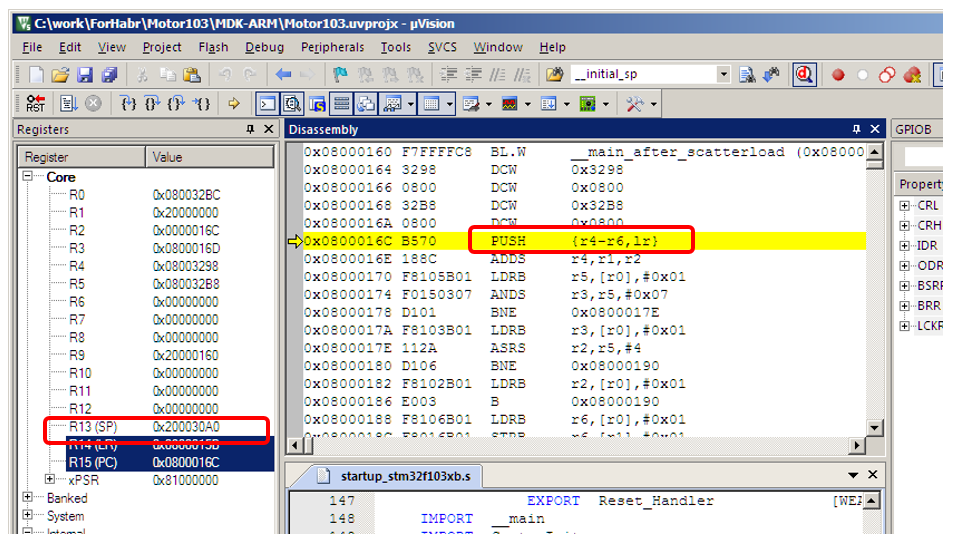Insert a bookmark with the flag icon

(341, 74)
